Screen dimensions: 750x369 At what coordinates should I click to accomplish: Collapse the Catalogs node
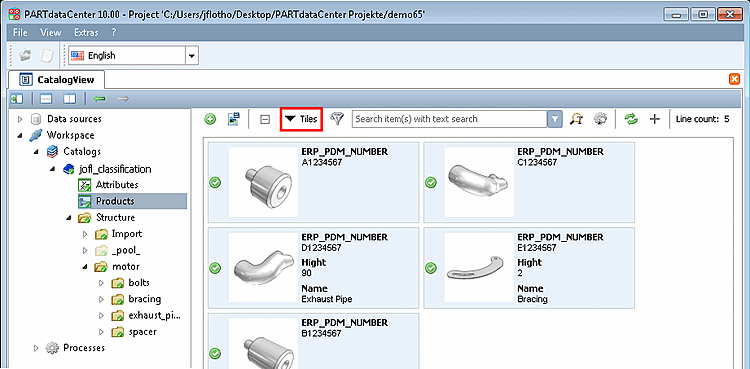(36, 152)
